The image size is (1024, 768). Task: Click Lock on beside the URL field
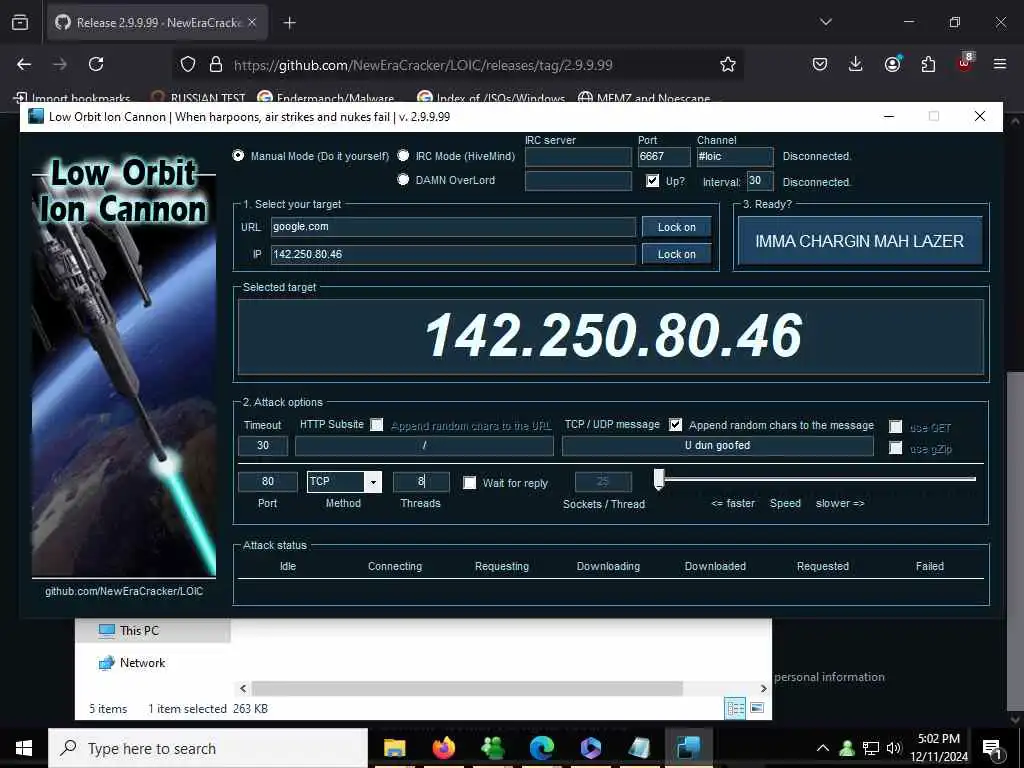(x=677, y=227)
